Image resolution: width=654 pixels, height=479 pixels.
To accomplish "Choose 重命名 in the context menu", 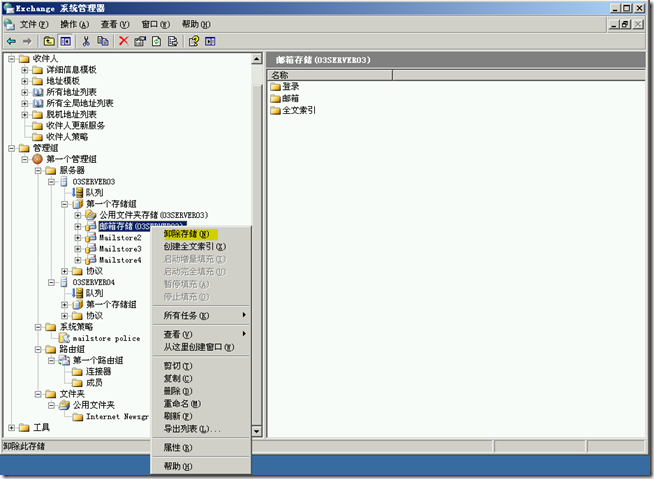I will (201, 403).
